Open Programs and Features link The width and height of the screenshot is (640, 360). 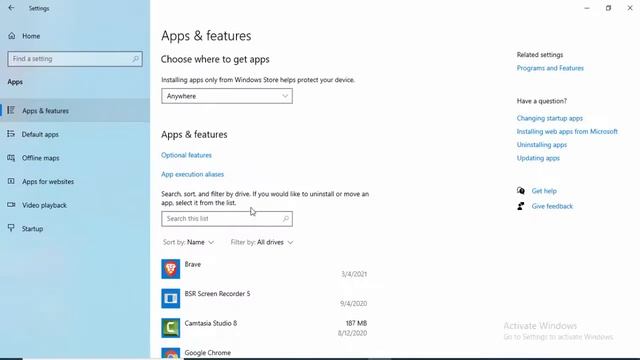click(550, 68)
